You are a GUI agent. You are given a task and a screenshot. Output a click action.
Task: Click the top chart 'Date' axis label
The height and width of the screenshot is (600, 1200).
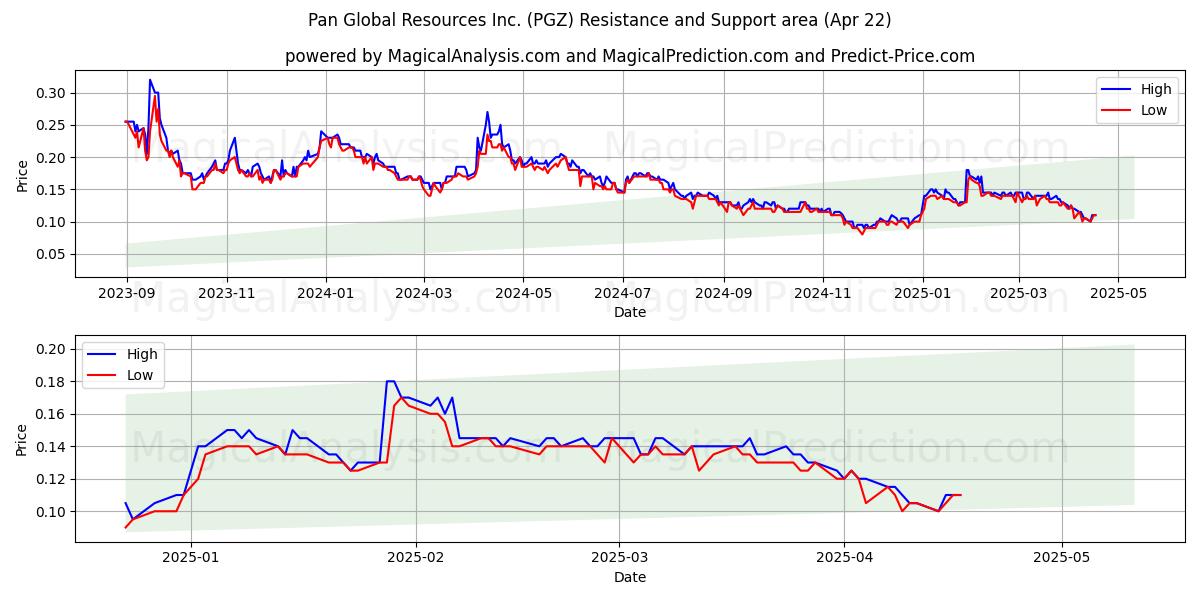630,312
